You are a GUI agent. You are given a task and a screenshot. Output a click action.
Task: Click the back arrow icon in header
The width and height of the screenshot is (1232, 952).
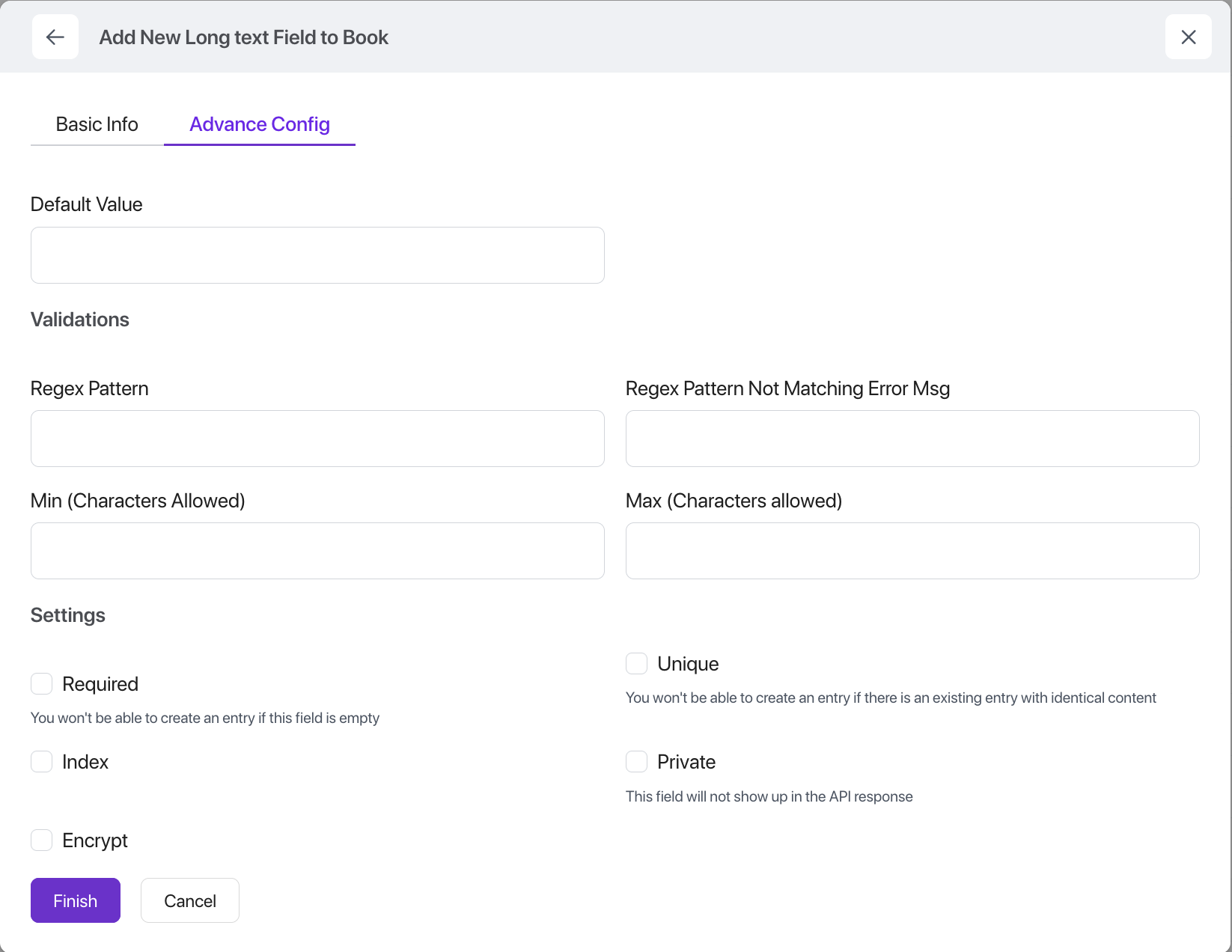click(55, 37)
